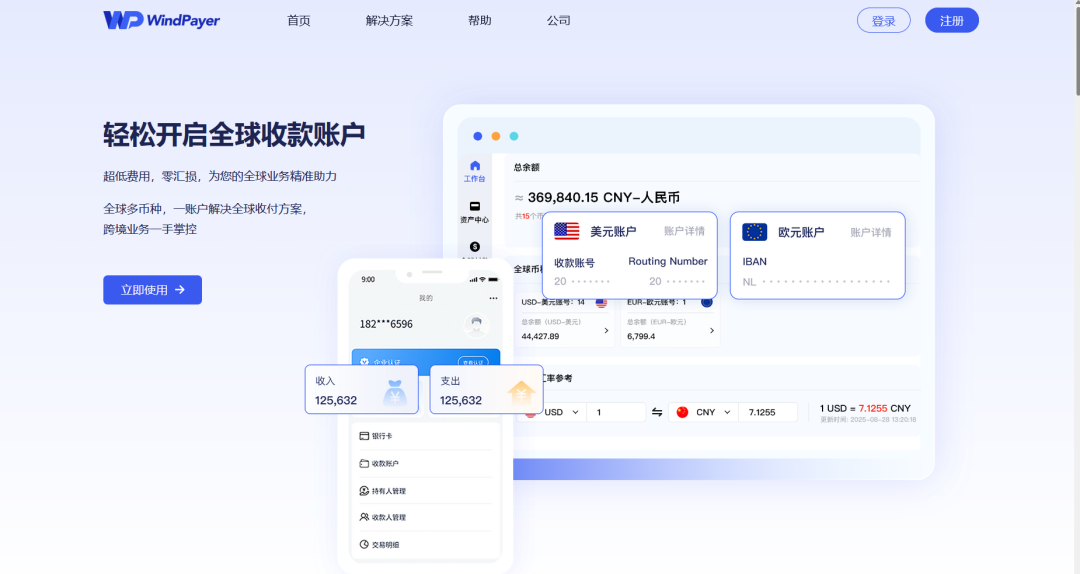Click the Routing Number label

point(667,261)
